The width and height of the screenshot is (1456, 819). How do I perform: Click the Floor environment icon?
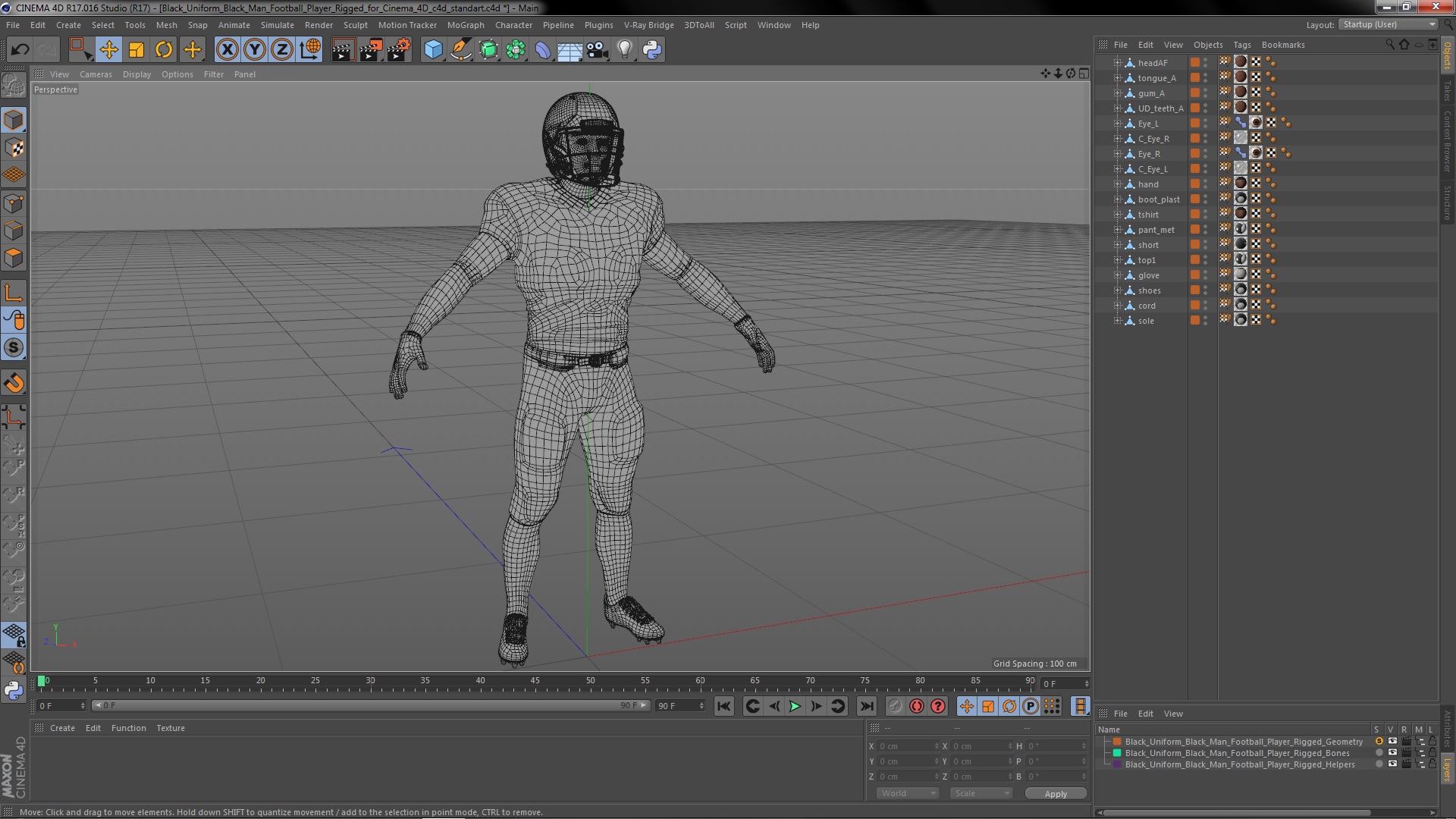tap(570, 50)
